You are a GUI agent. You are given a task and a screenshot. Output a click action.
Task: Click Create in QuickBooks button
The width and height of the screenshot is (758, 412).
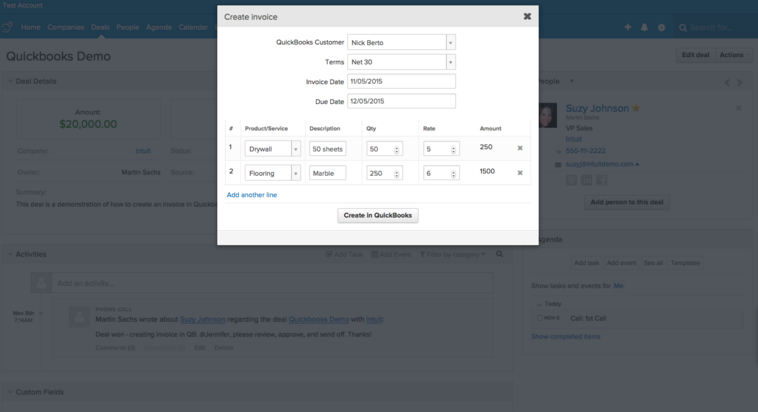click(x=378, y=215)
